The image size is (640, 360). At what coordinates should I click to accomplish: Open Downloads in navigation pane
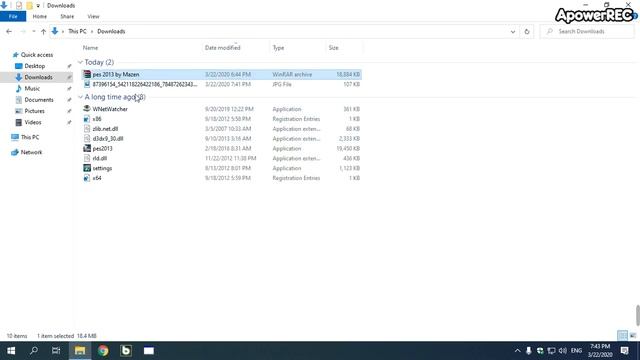point(38,77)
